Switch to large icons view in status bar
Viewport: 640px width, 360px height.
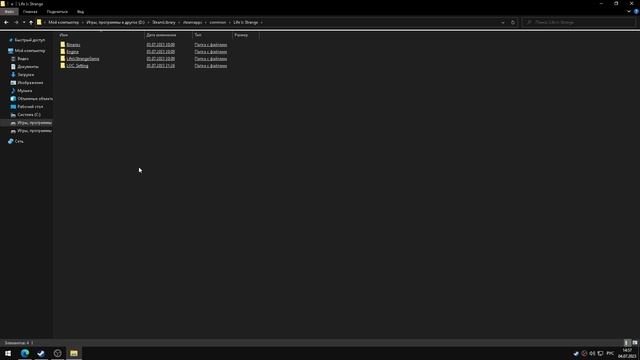[635, 343]
